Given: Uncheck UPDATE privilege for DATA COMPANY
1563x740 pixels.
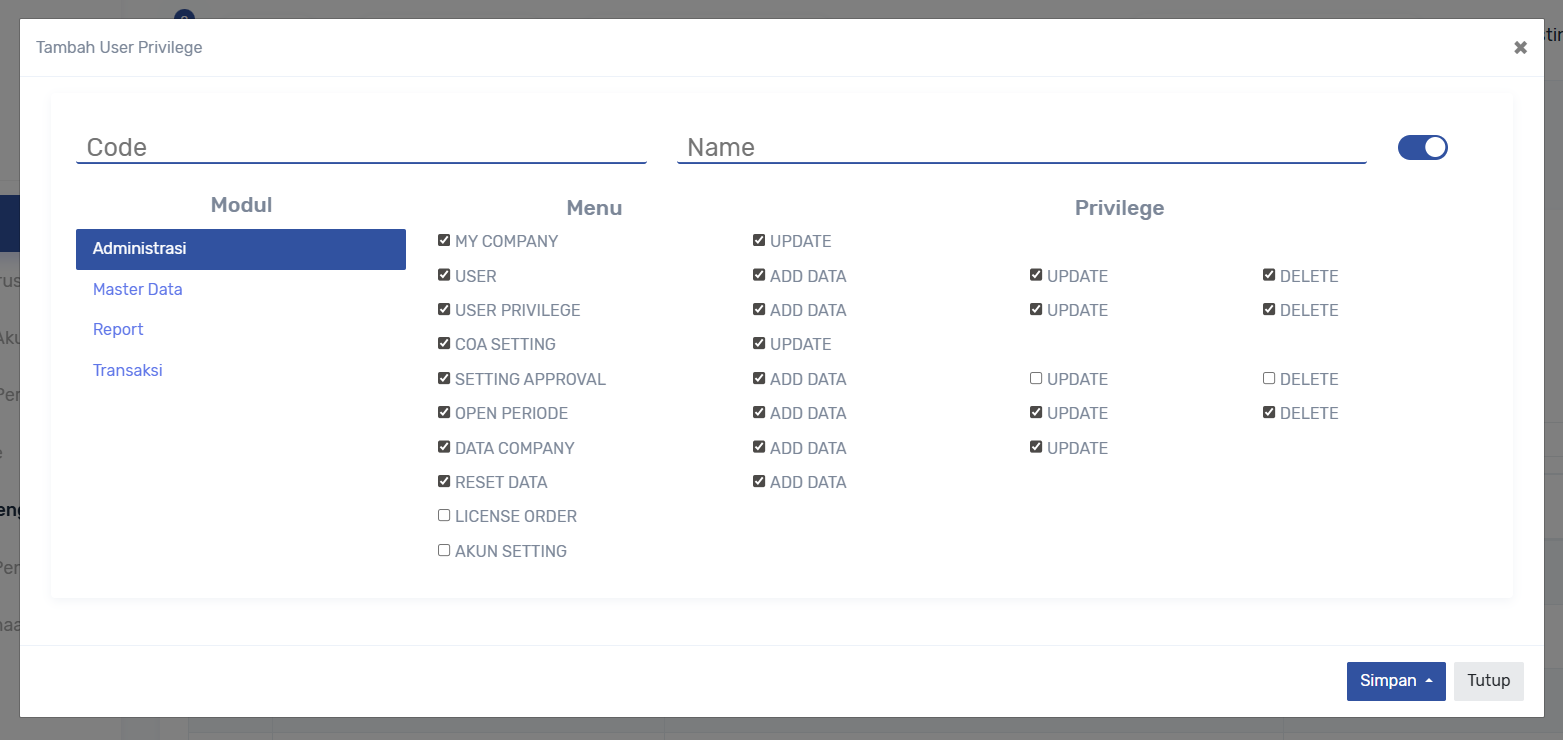Looking at the screenshot, I should (1036, 448).
